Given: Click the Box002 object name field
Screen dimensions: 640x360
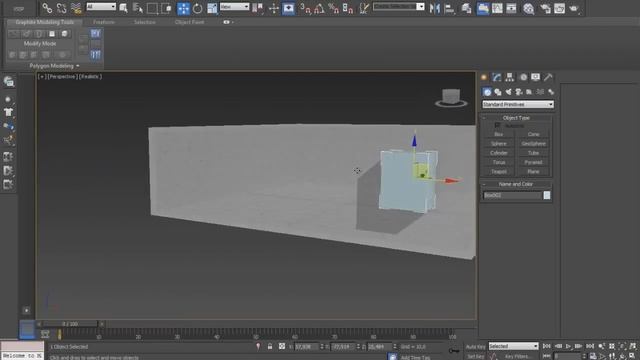Looking at the screenshot, I should coord(512,196).
